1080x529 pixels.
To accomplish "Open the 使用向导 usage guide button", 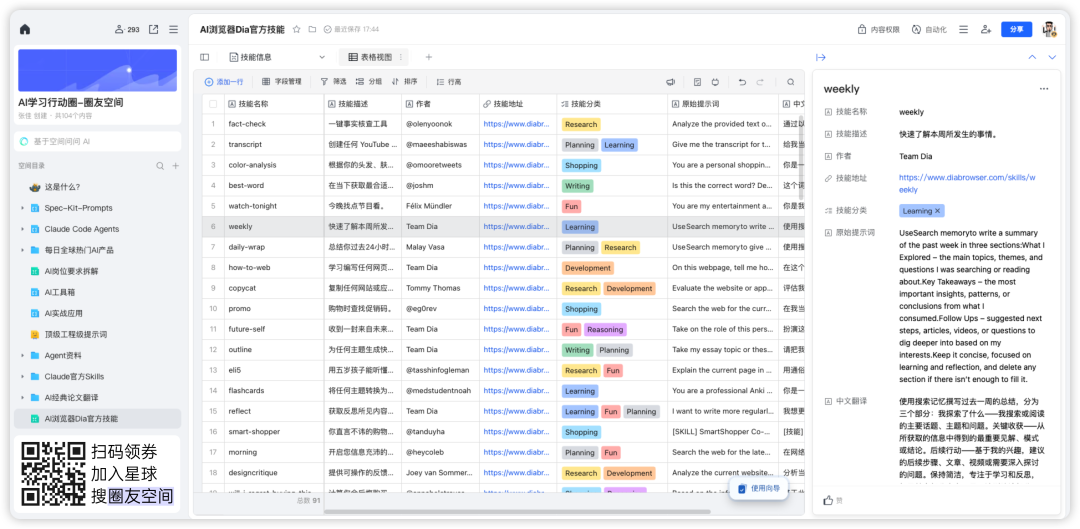I will [x=758, y=488].
